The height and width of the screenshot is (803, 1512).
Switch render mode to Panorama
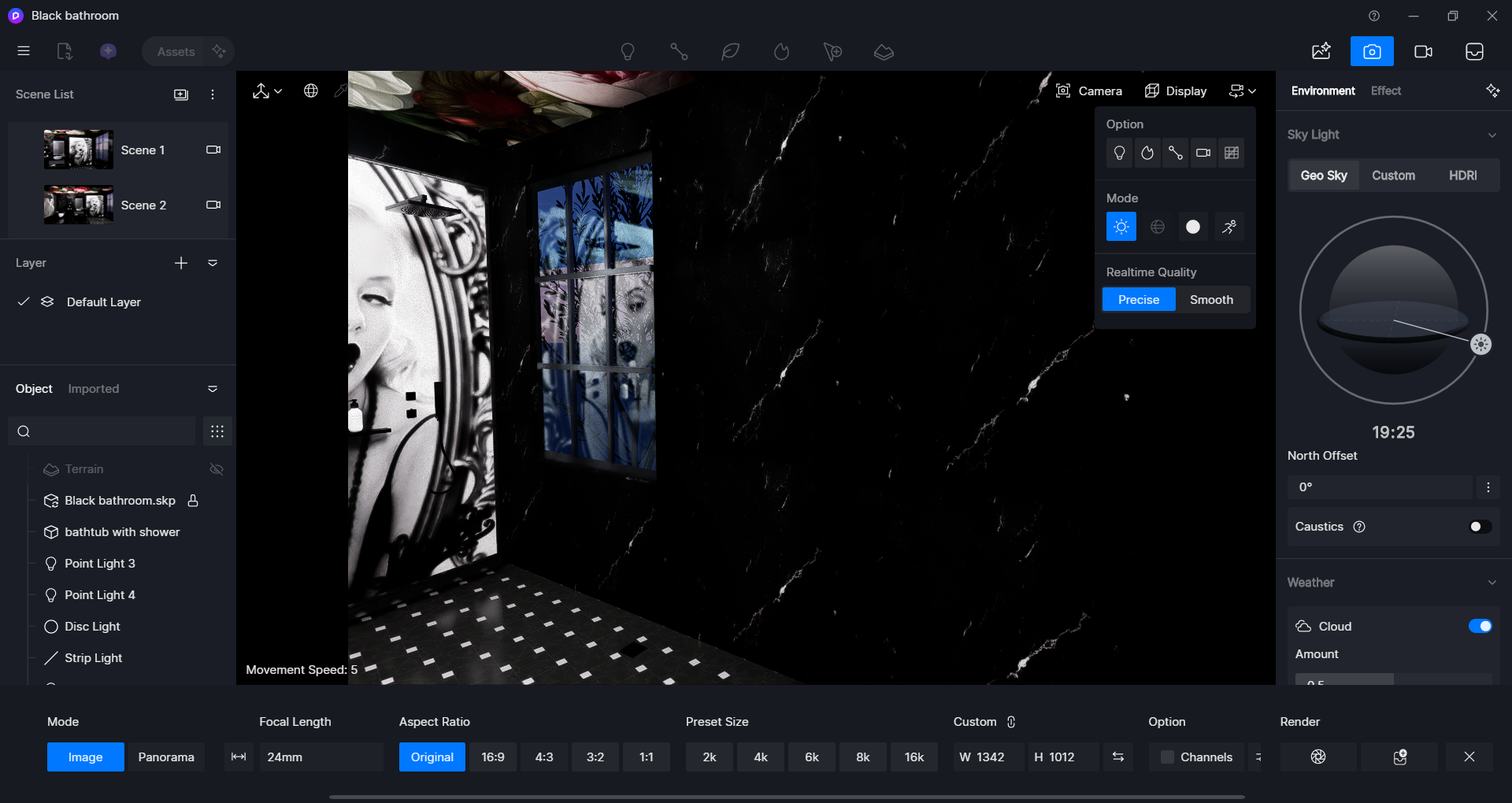tap(166, 757)
